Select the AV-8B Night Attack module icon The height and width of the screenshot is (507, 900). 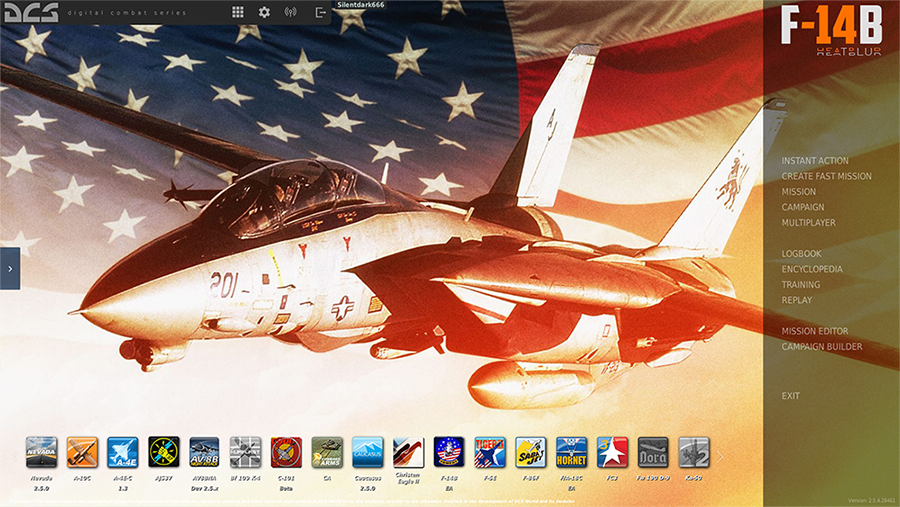(204, 452)
